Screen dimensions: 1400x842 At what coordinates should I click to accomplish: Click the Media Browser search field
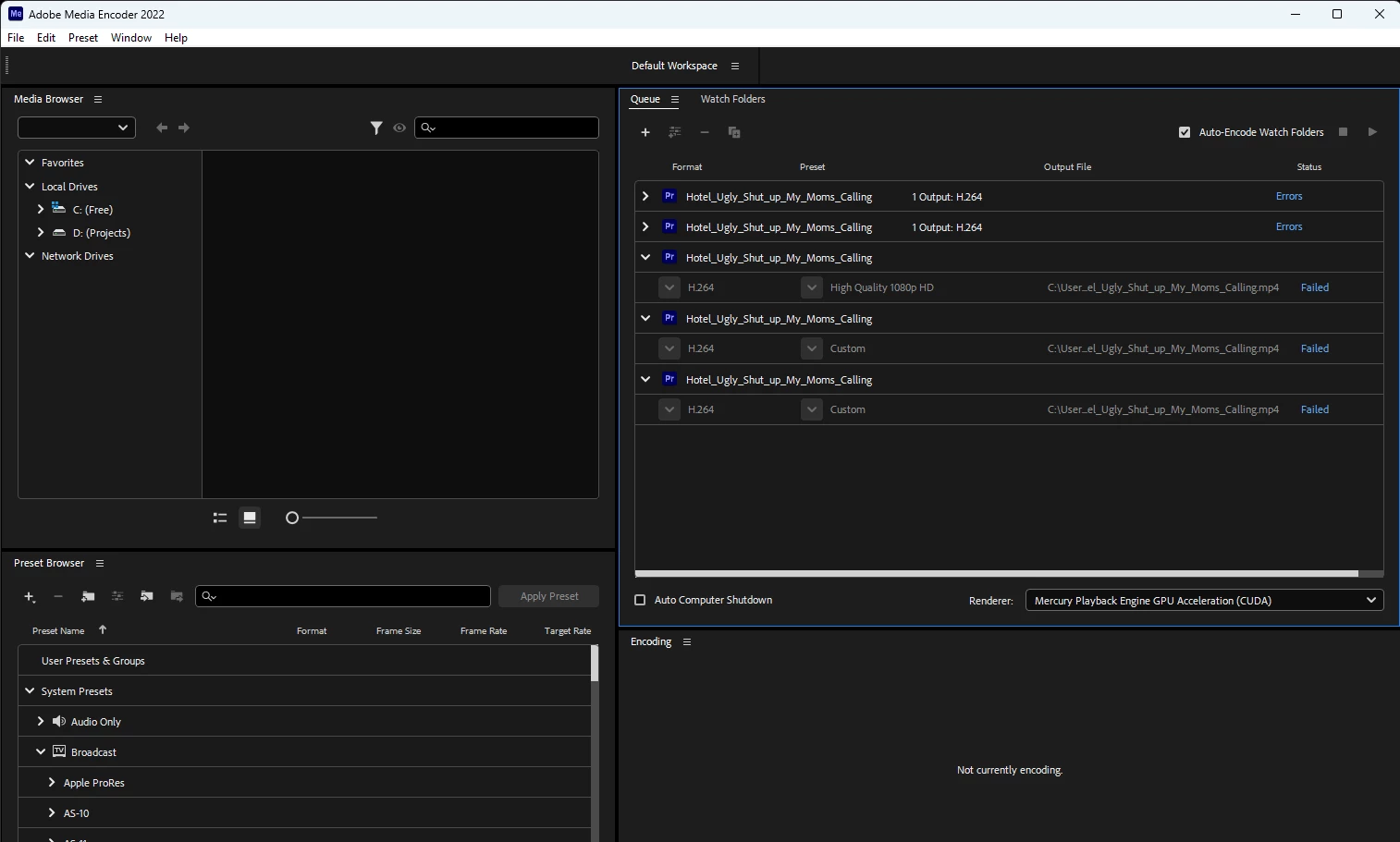pos(507,128)
